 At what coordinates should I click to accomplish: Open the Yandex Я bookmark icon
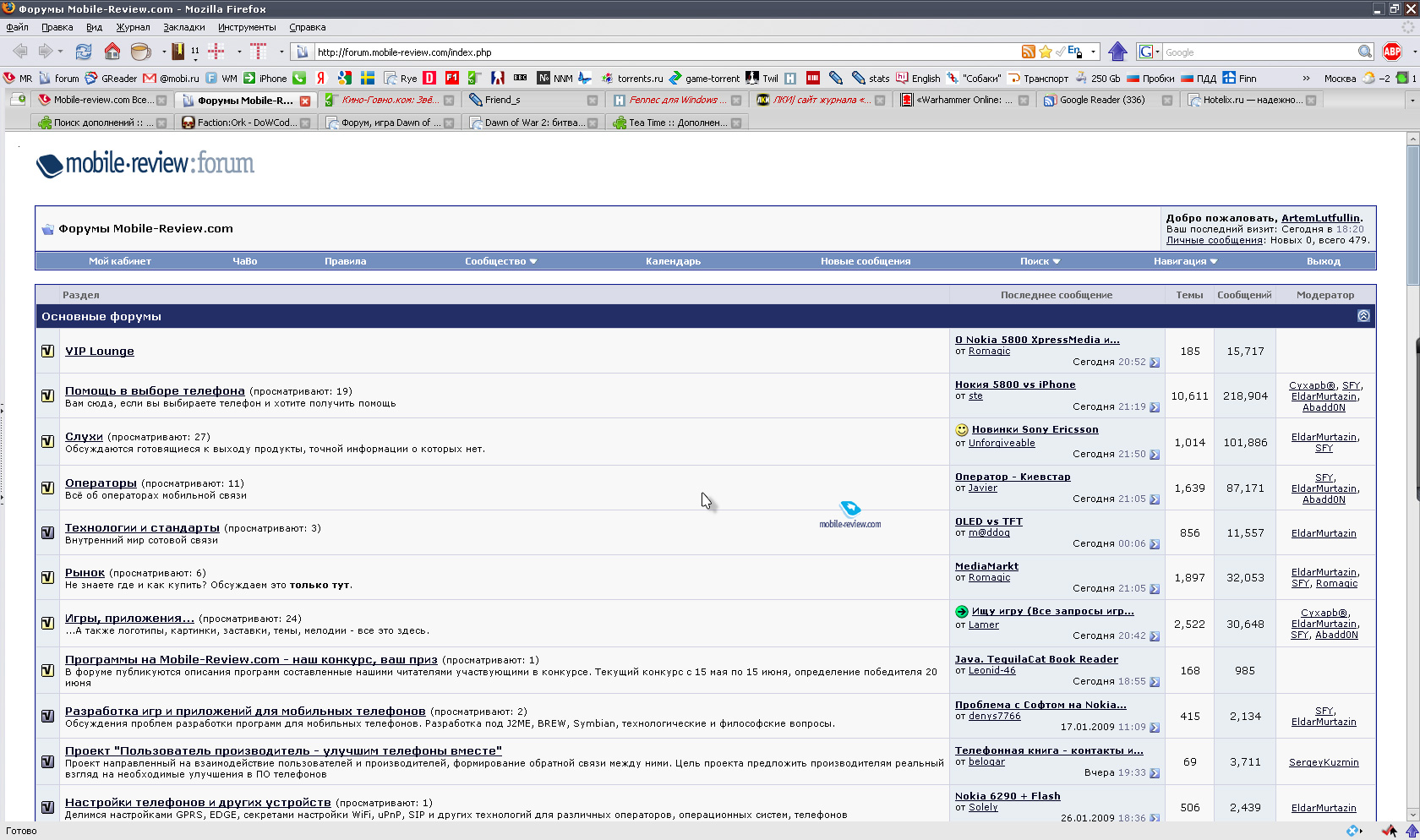coord(320,78)
